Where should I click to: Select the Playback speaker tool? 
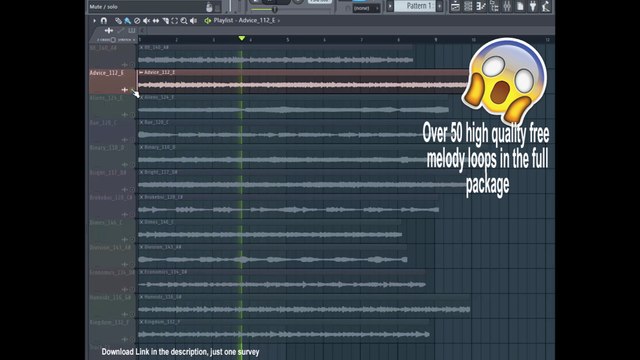[x=193, y=20]
